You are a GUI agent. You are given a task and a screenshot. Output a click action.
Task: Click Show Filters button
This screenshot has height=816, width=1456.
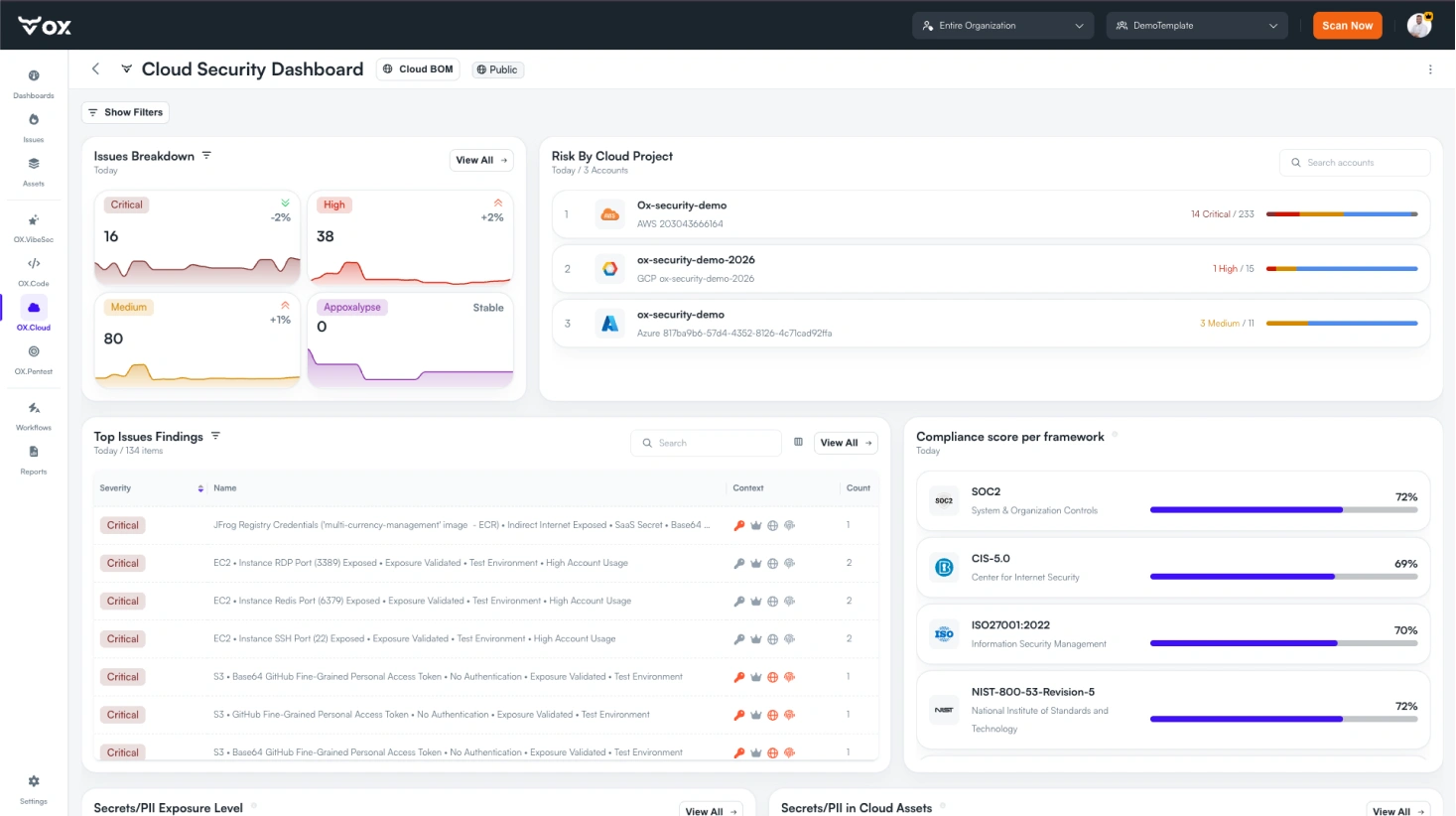click(125, 112)
